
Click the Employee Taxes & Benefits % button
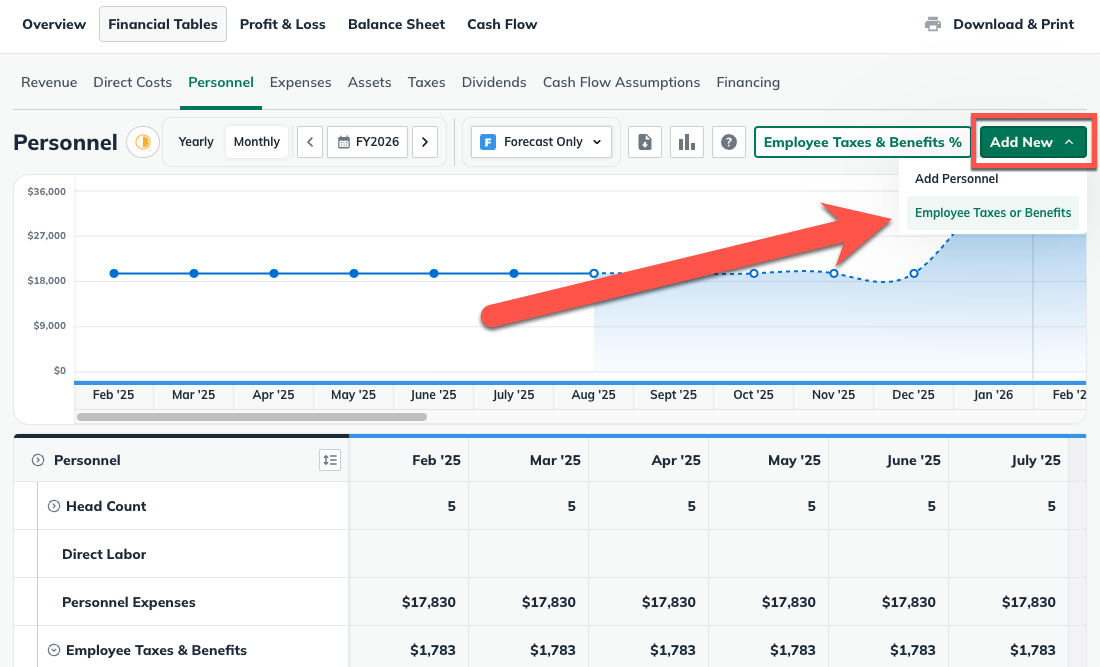(862, 142)
